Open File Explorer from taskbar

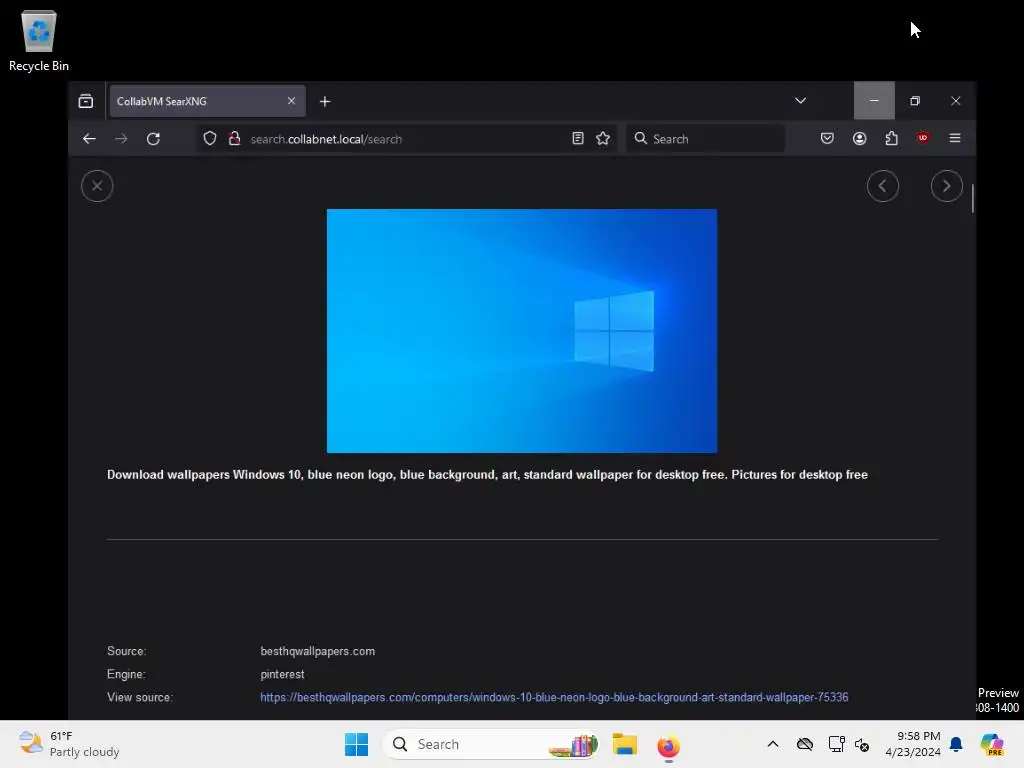click(625, 744)
